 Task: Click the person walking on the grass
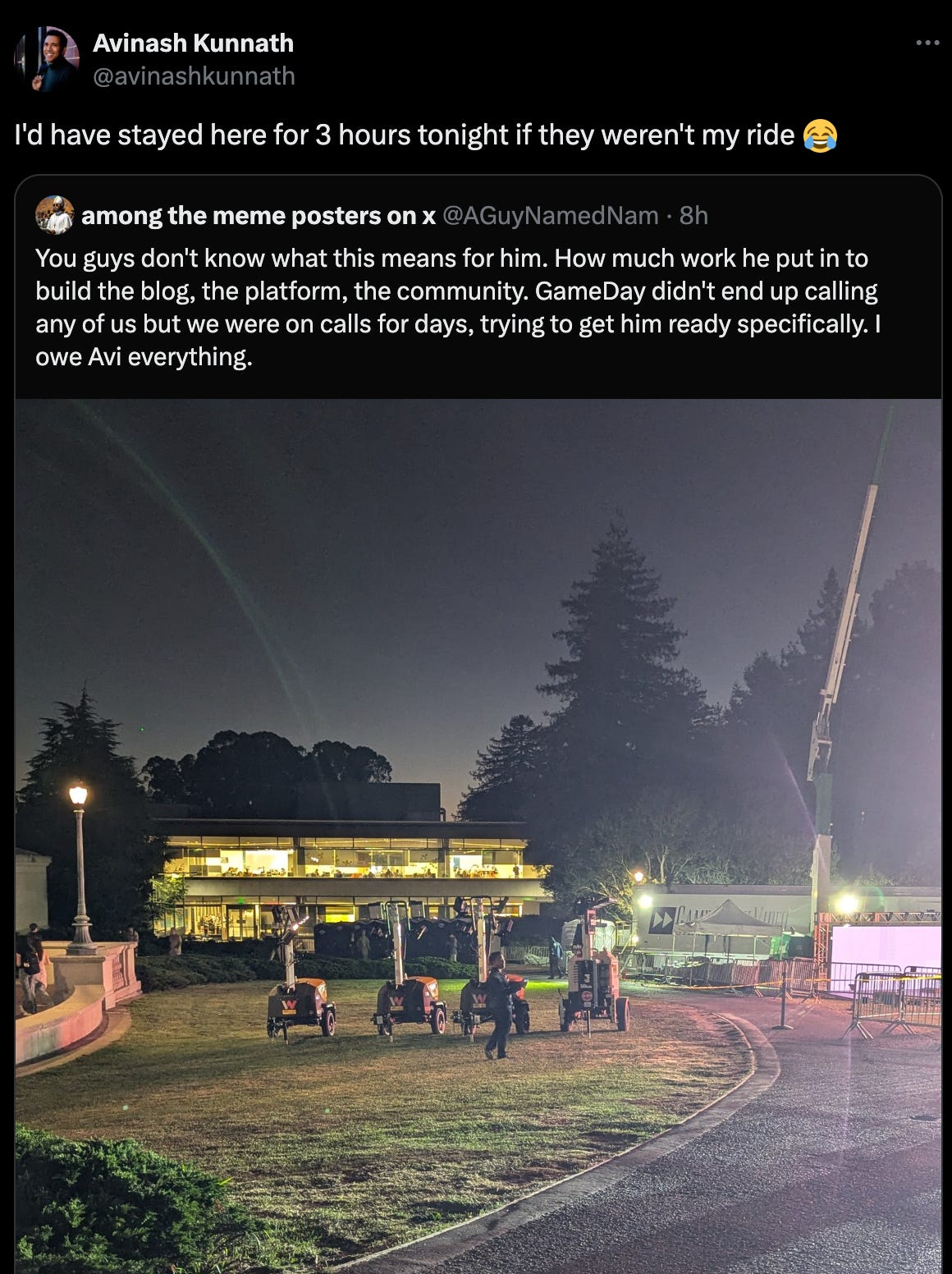(x=499, y=1005)
